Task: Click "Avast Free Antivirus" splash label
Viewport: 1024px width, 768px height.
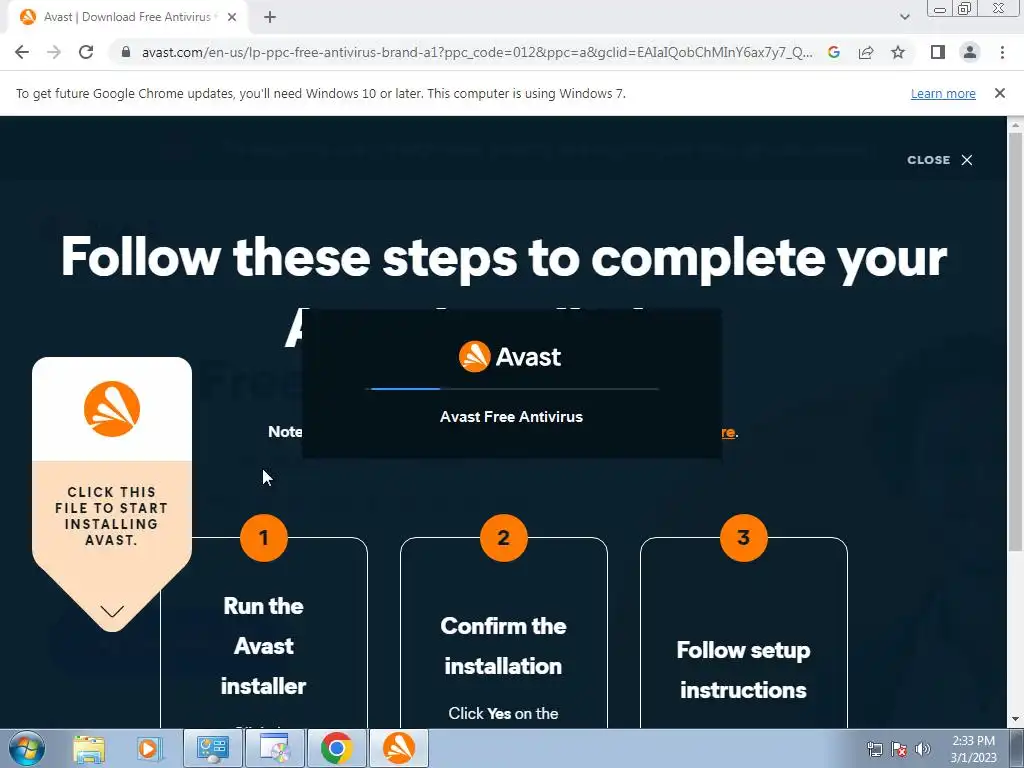Action: pyautogui.click(x=511, y=417)
